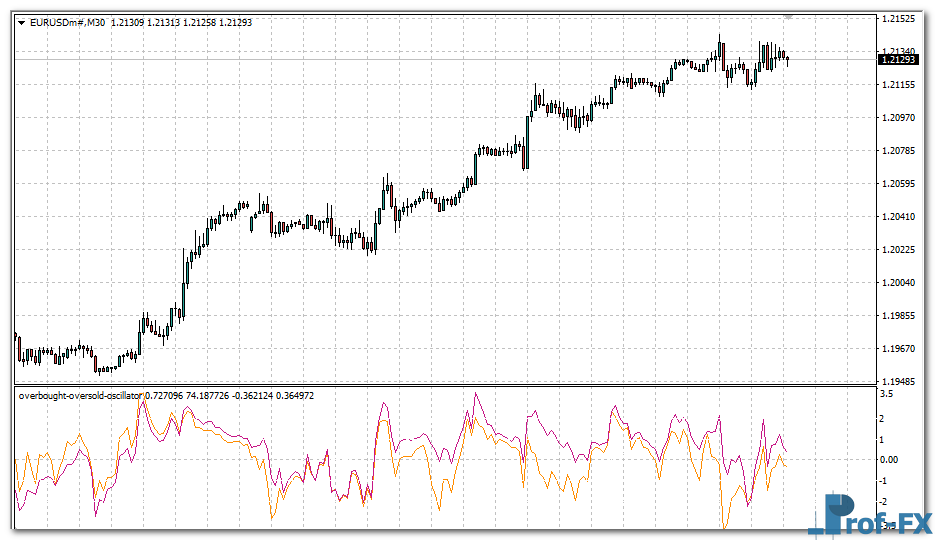The image size is (935, 540).
Task: Click the 1.19485 price scale label
Action: pyautogui.click(x=897, y=382)
